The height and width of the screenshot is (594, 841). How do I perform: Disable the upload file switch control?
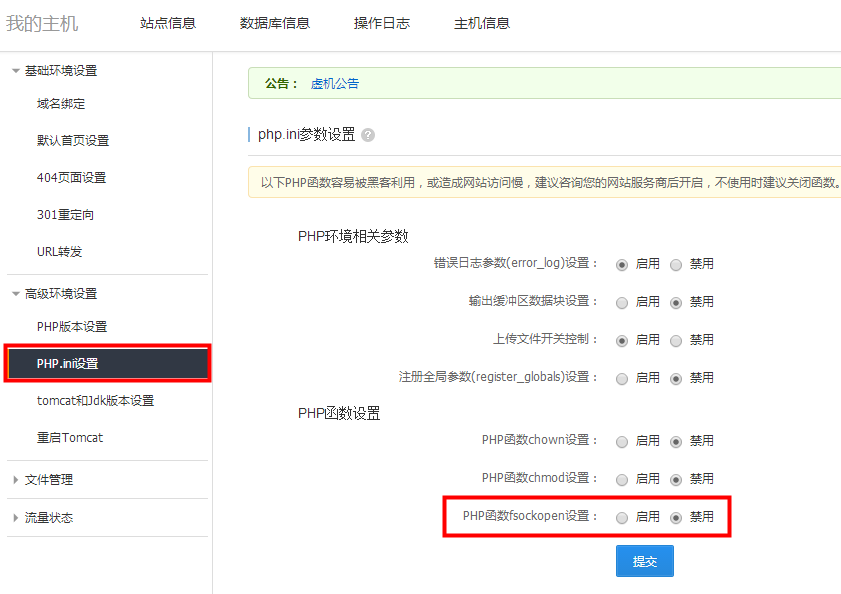point(676,340)
